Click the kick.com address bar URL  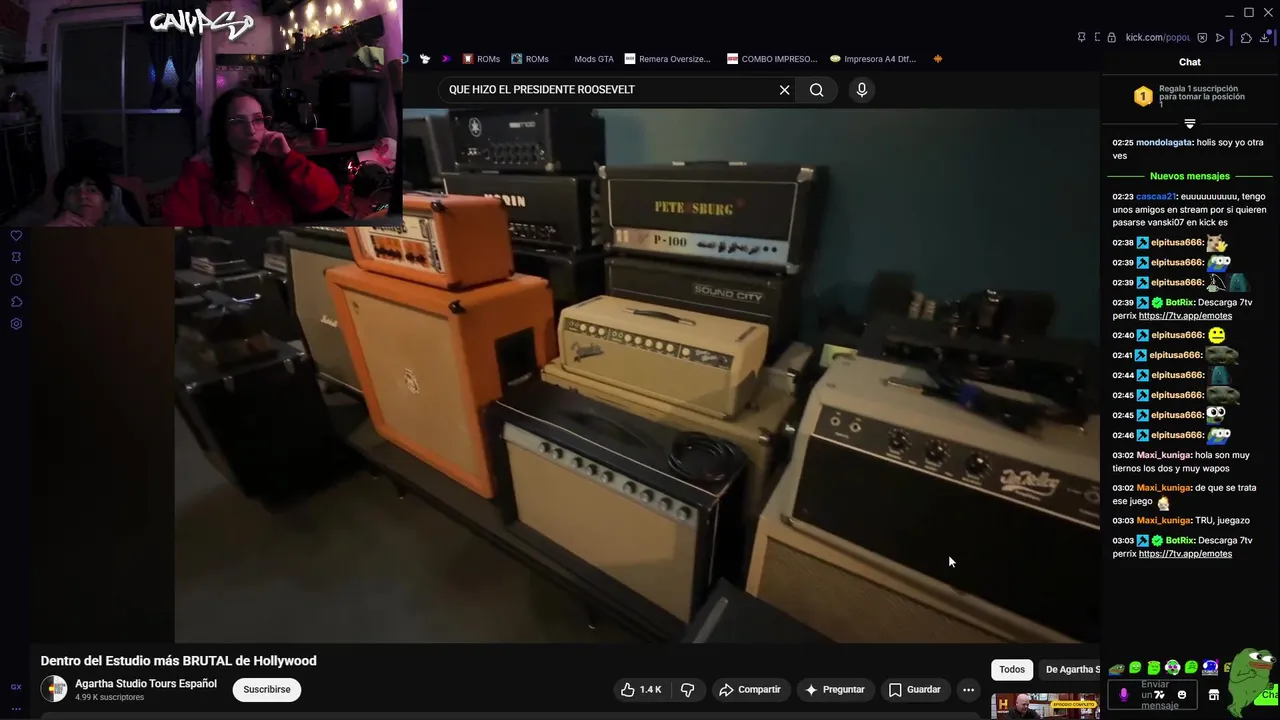(x=1157, y=38)
